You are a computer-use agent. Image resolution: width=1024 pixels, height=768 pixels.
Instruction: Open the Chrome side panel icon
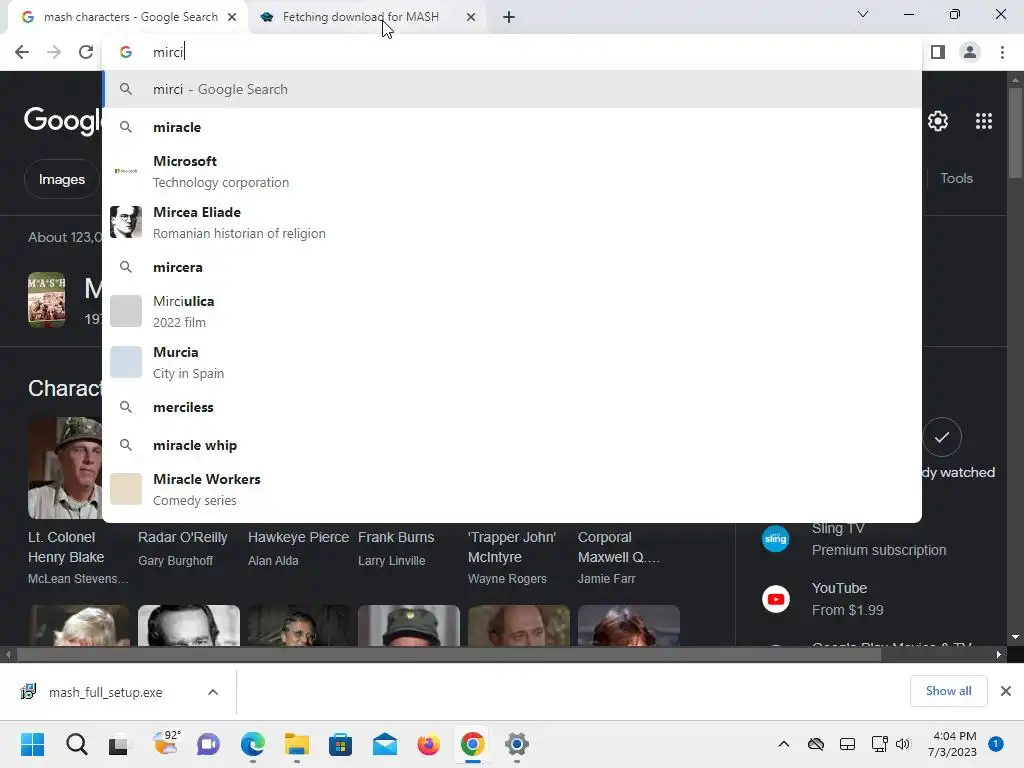pos(938,52)
